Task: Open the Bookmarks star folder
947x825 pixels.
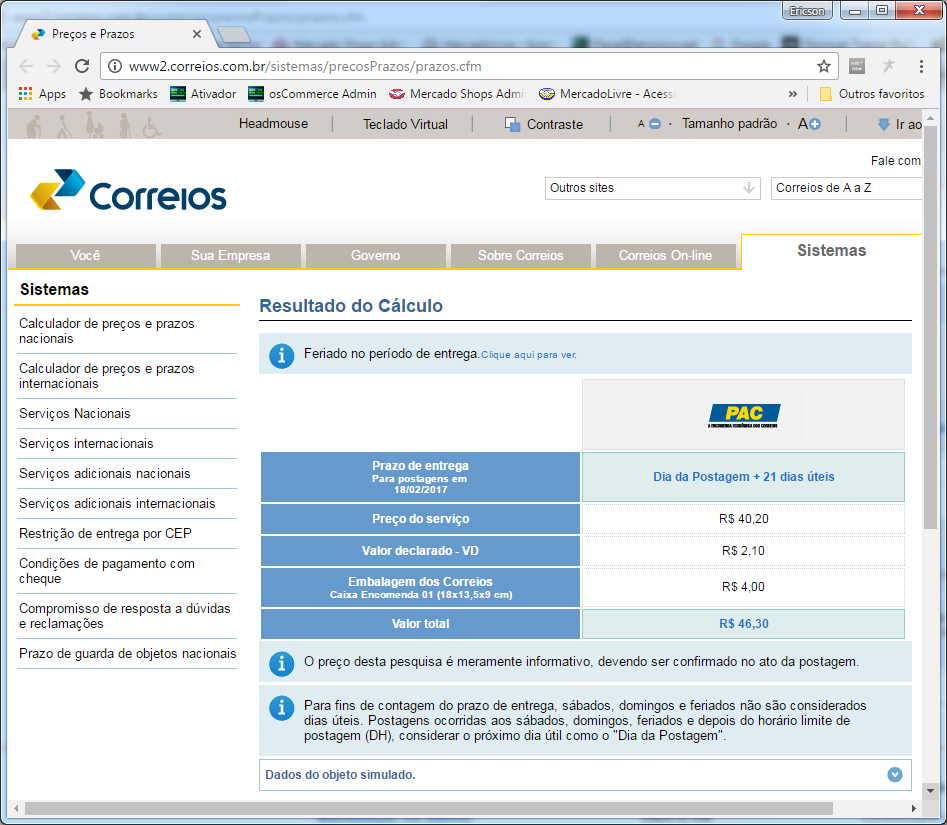Action: point(118,94)
